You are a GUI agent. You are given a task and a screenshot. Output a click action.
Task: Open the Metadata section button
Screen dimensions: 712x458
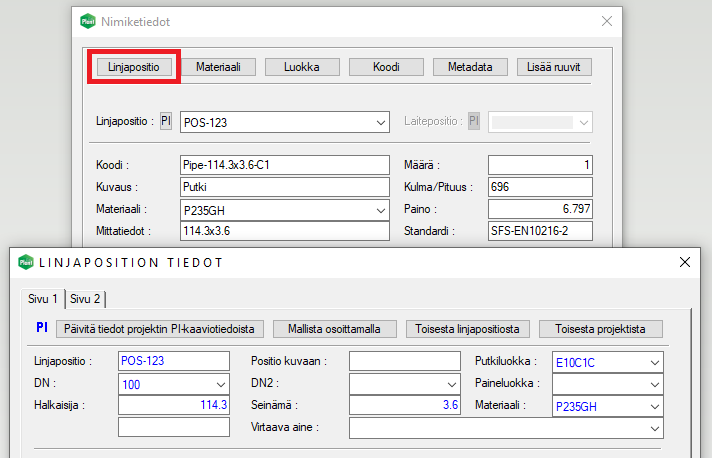[x=470, y=67]
